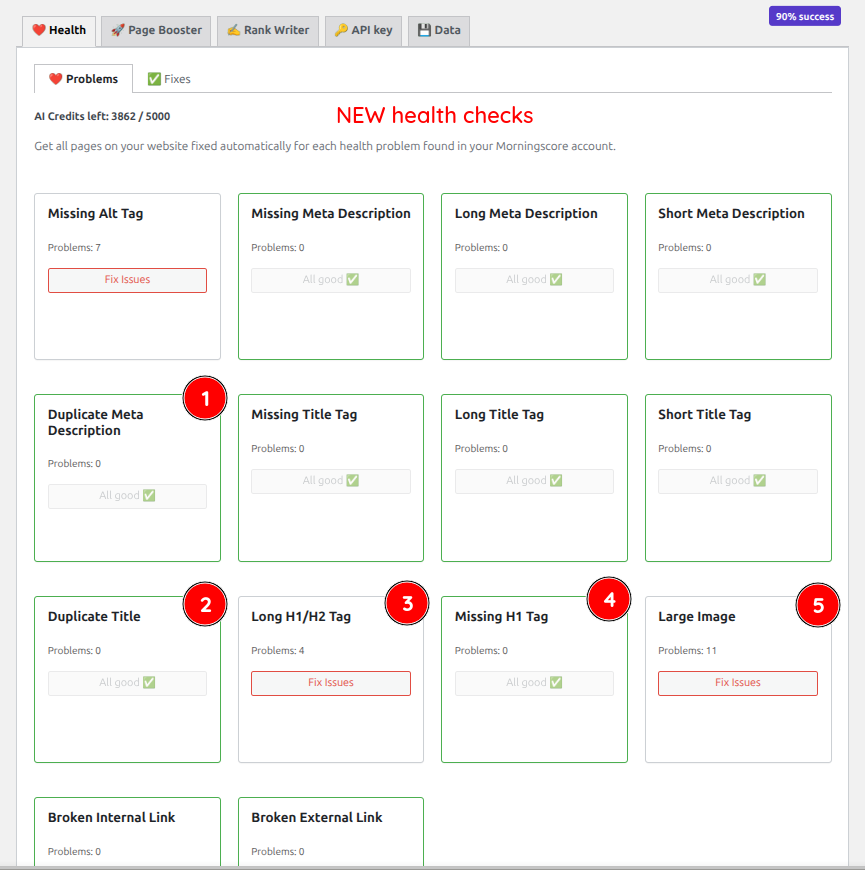Click the Broken External Link card title
This screenshot has width=865, height=870.
click(x=317, y=817)
